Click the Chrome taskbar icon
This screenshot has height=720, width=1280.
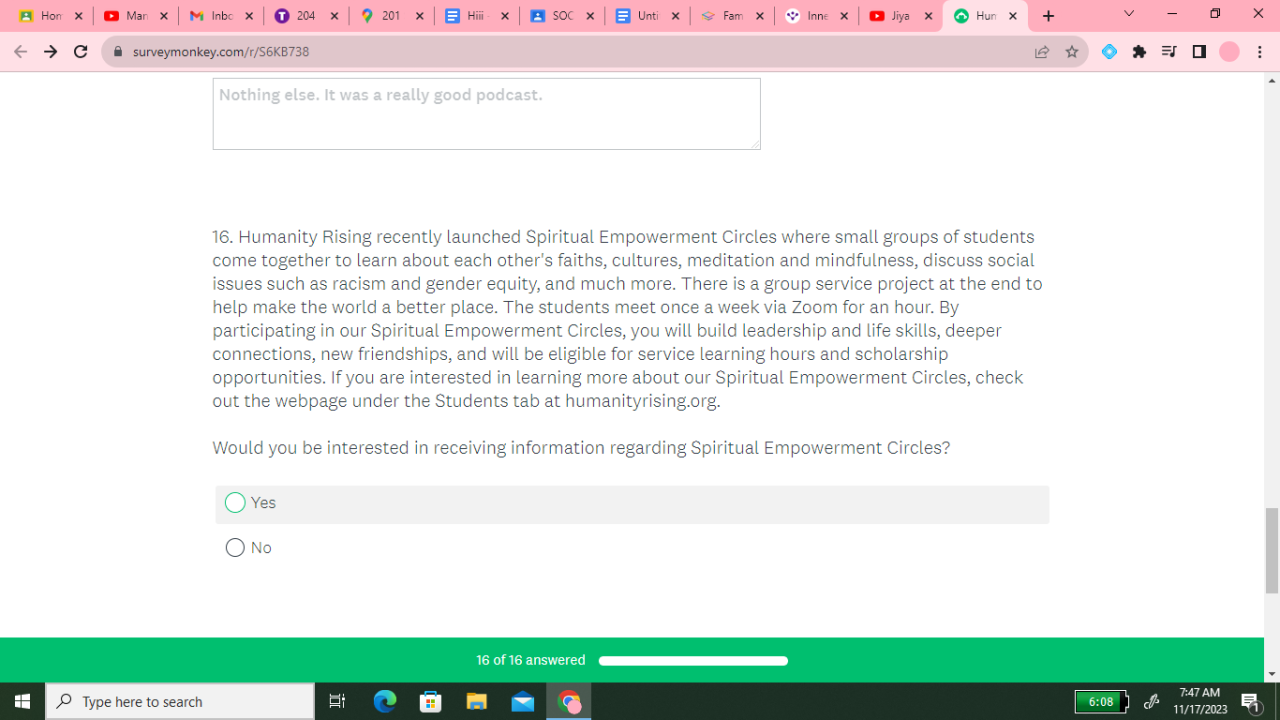pos(569,701)
